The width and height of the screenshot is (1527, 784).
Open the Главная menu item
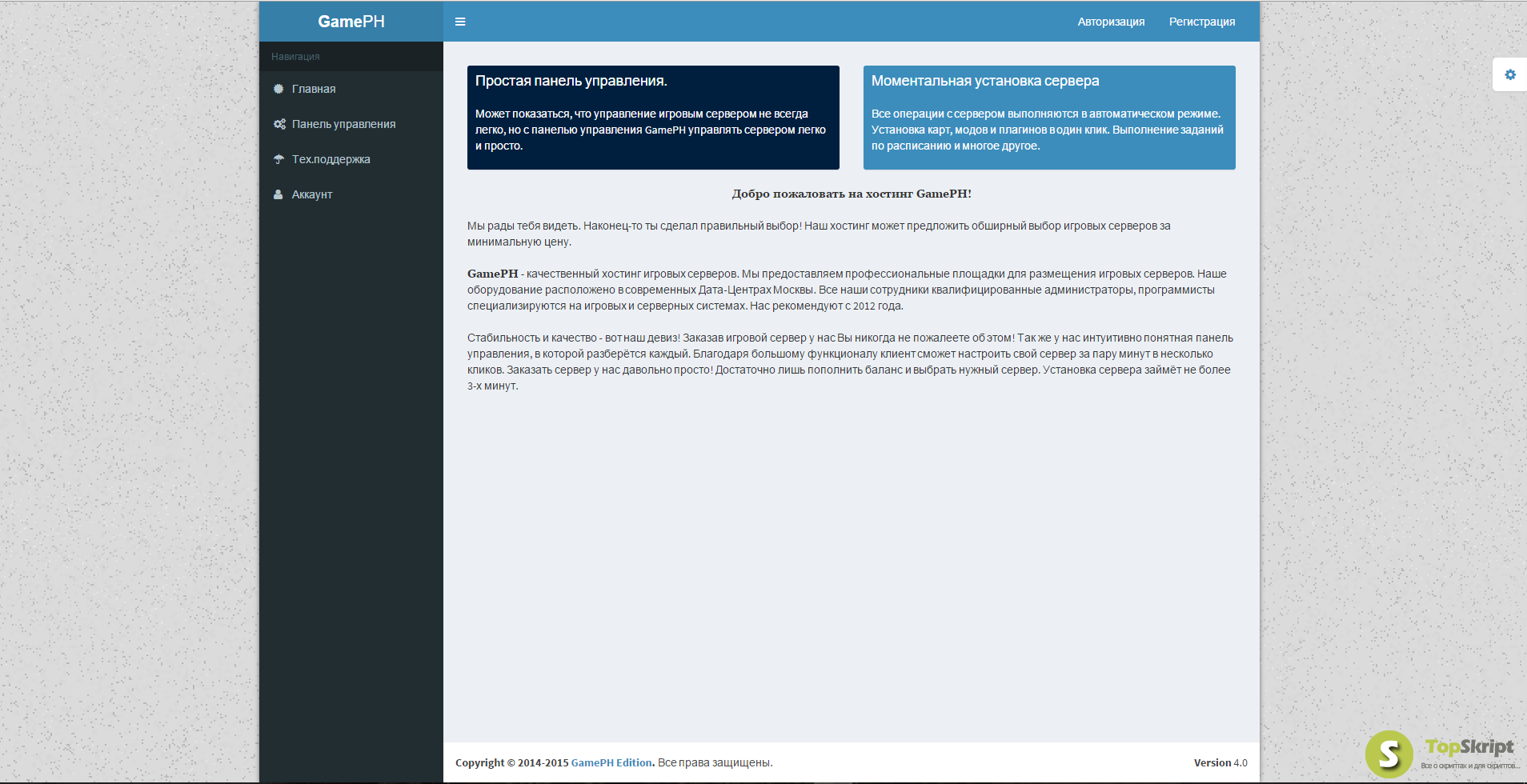(x=351, y=89)
